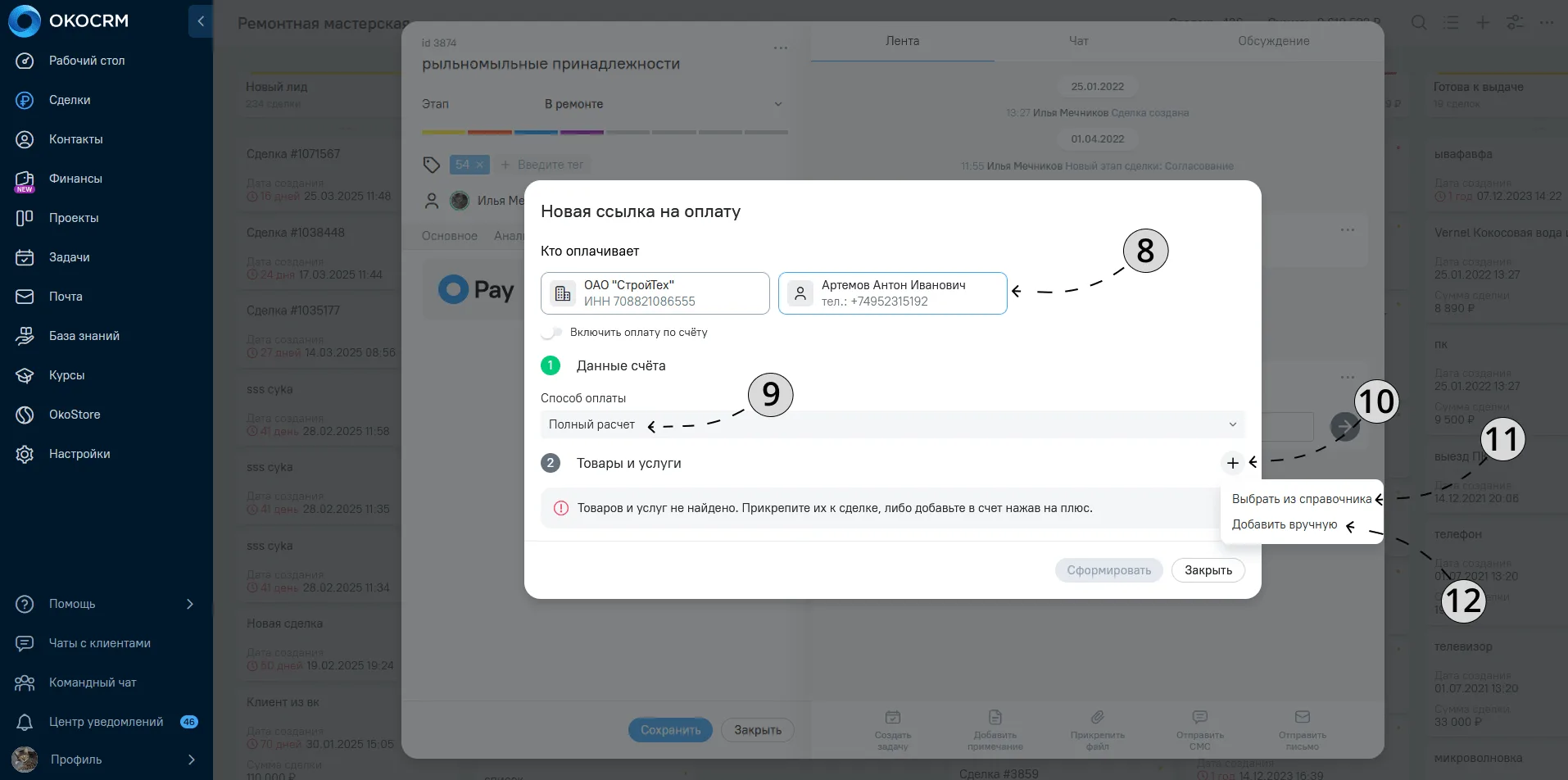Click the Сформировать button
Viewport: 1568px width, 780px height.
point(1108,570)
